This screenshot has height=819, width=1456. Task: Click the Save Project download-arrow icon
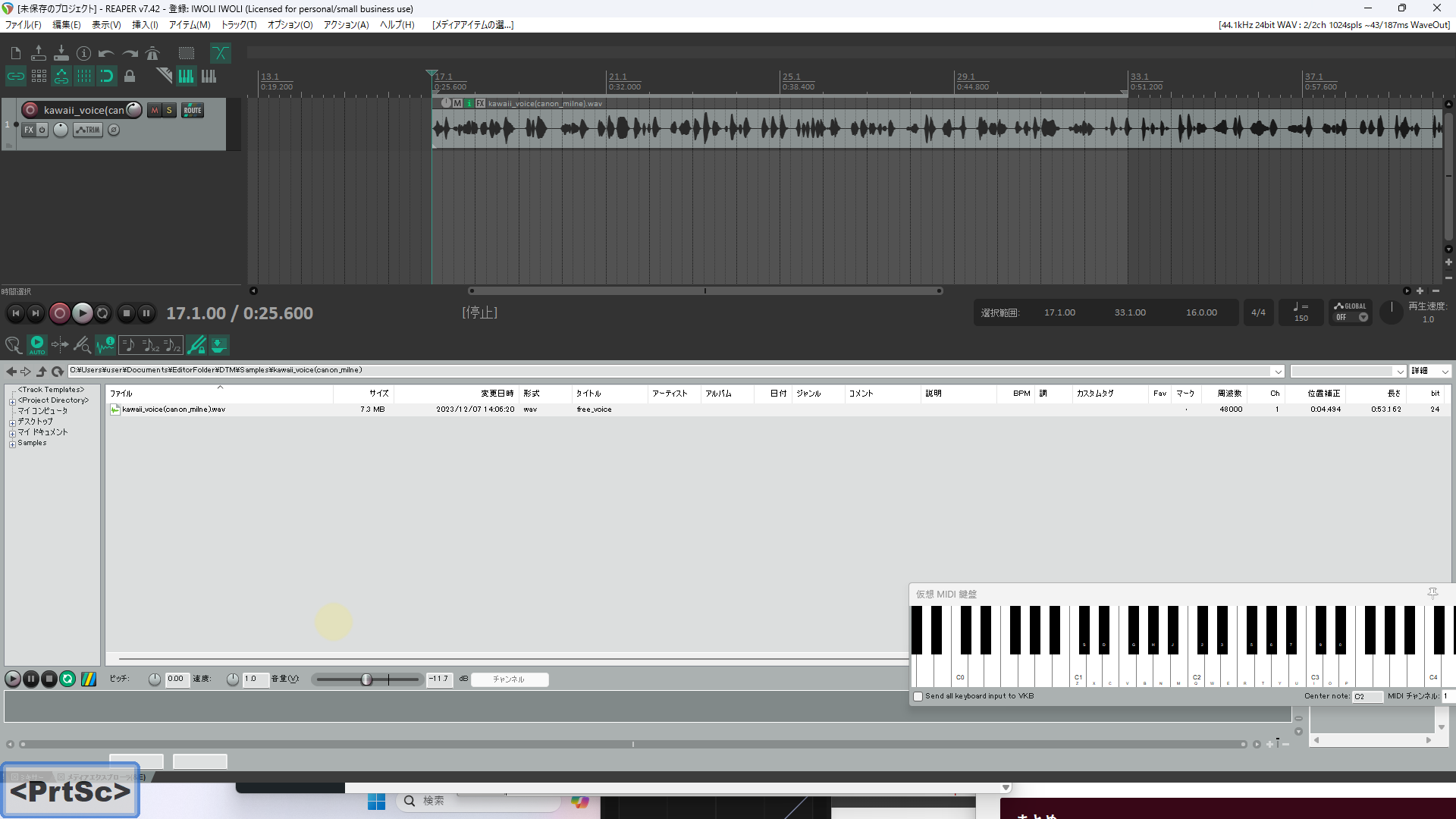pyautogui.click(x=61, y=53)
